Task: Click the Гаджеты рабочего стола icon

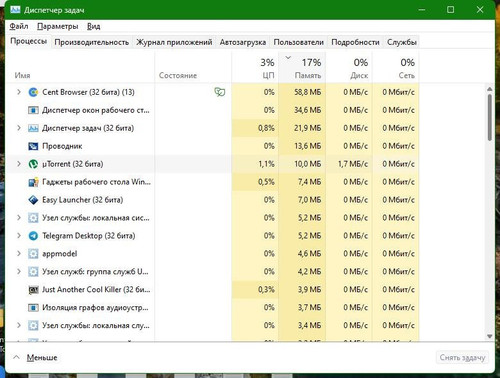Action: [33, 182]
